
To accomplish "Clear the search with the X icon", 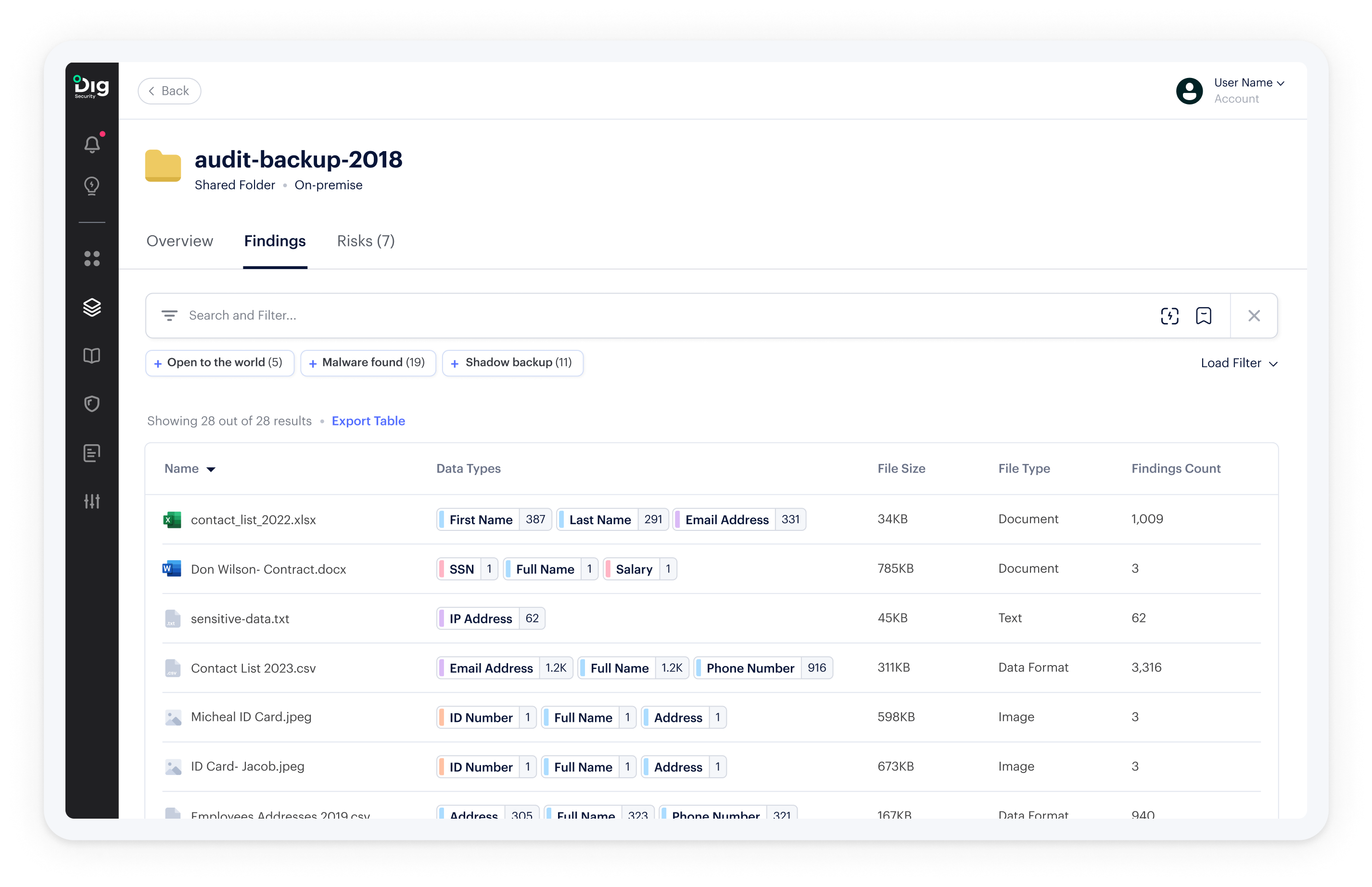I will point(1254,316).
